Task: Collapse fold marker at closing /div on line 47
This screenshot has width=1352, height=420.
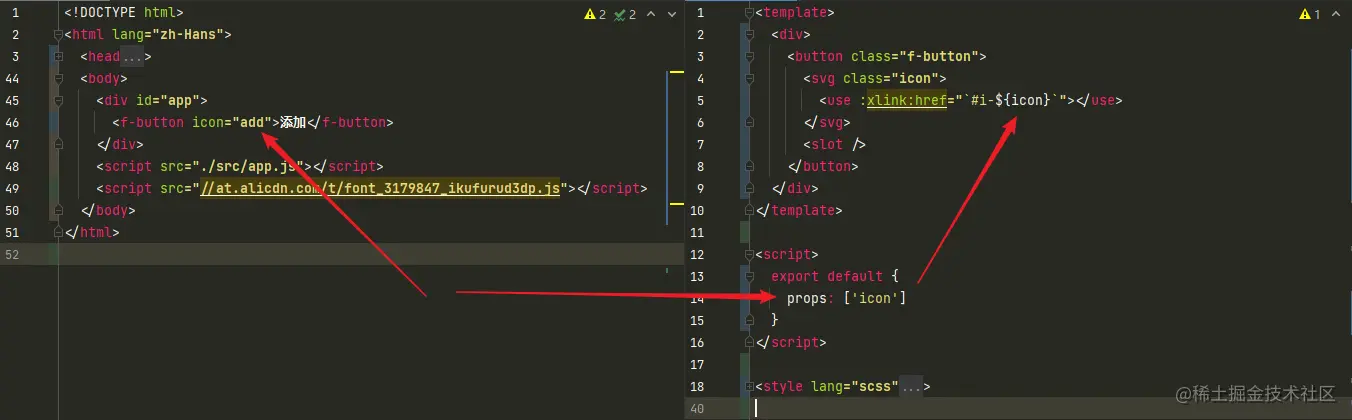Action: (58, 144)
